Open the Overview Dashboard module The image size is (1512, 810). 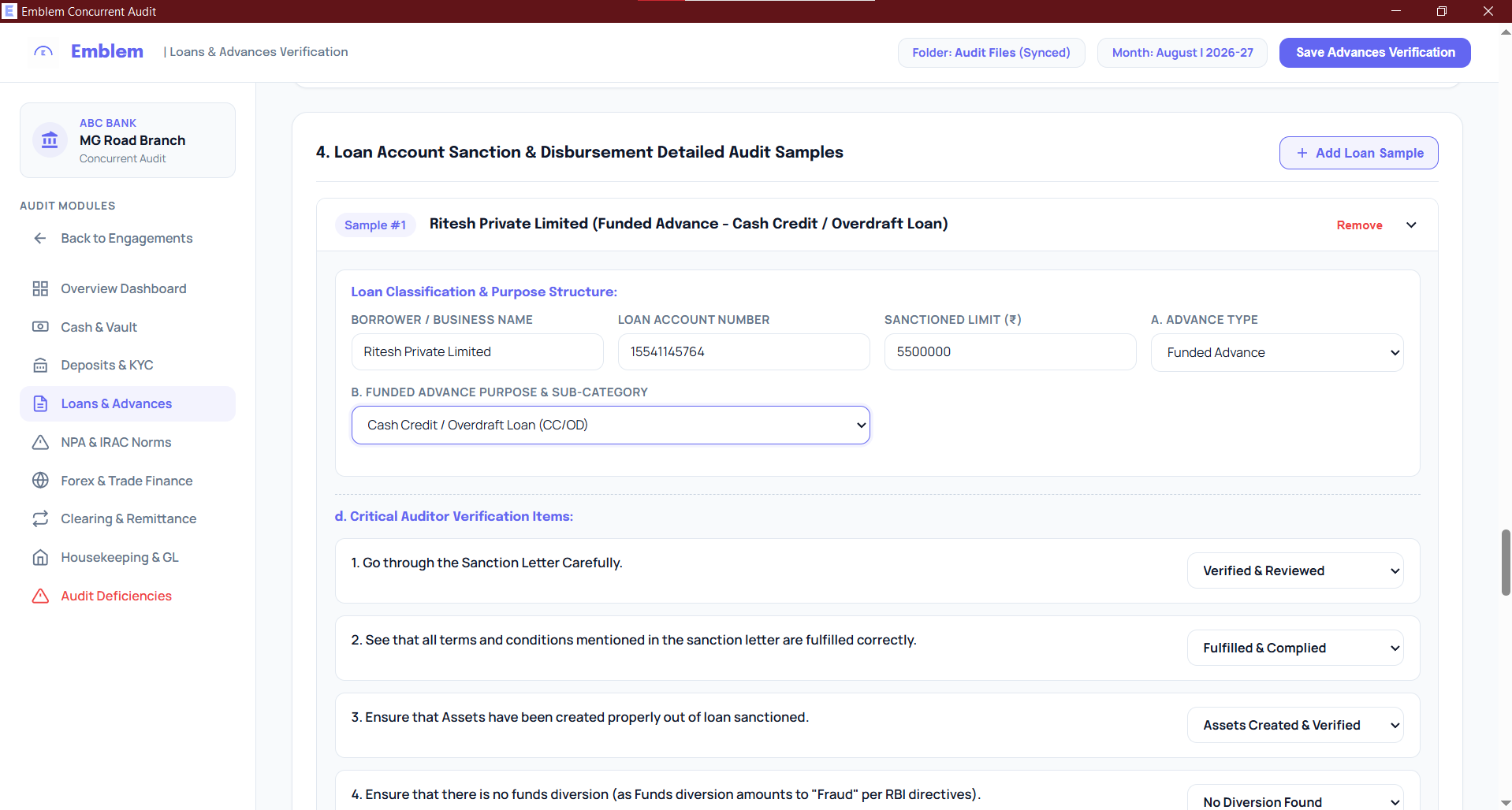(x=128, y=288)
